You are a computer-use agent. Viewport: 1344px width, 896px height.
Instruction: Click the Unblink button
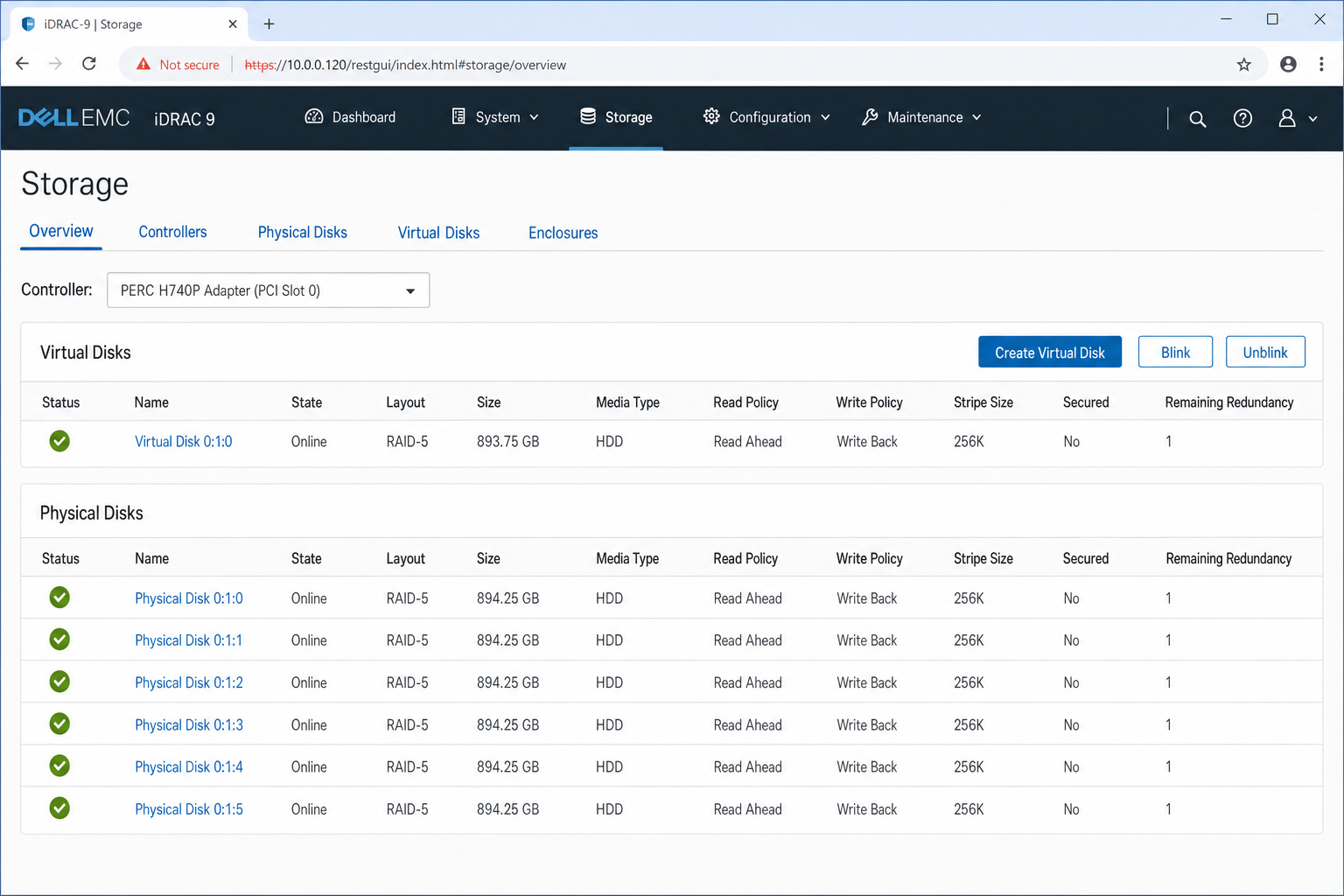(x=1265, y=352)
